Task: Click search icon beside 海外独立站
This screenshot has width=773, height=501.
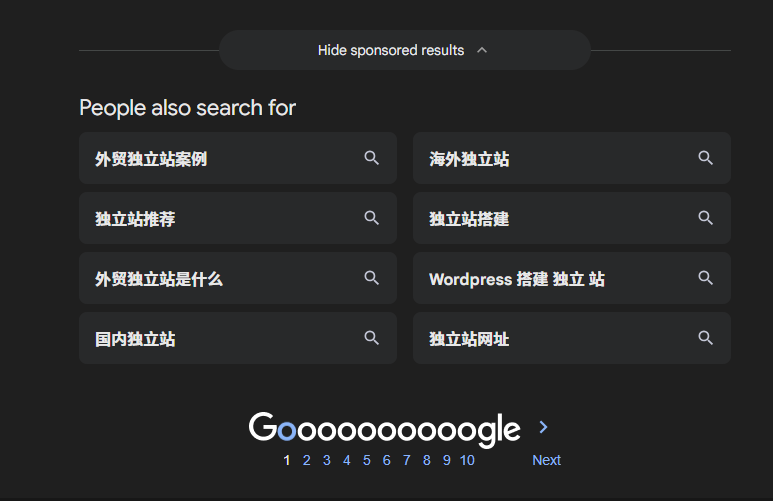Action: (706, 158)
